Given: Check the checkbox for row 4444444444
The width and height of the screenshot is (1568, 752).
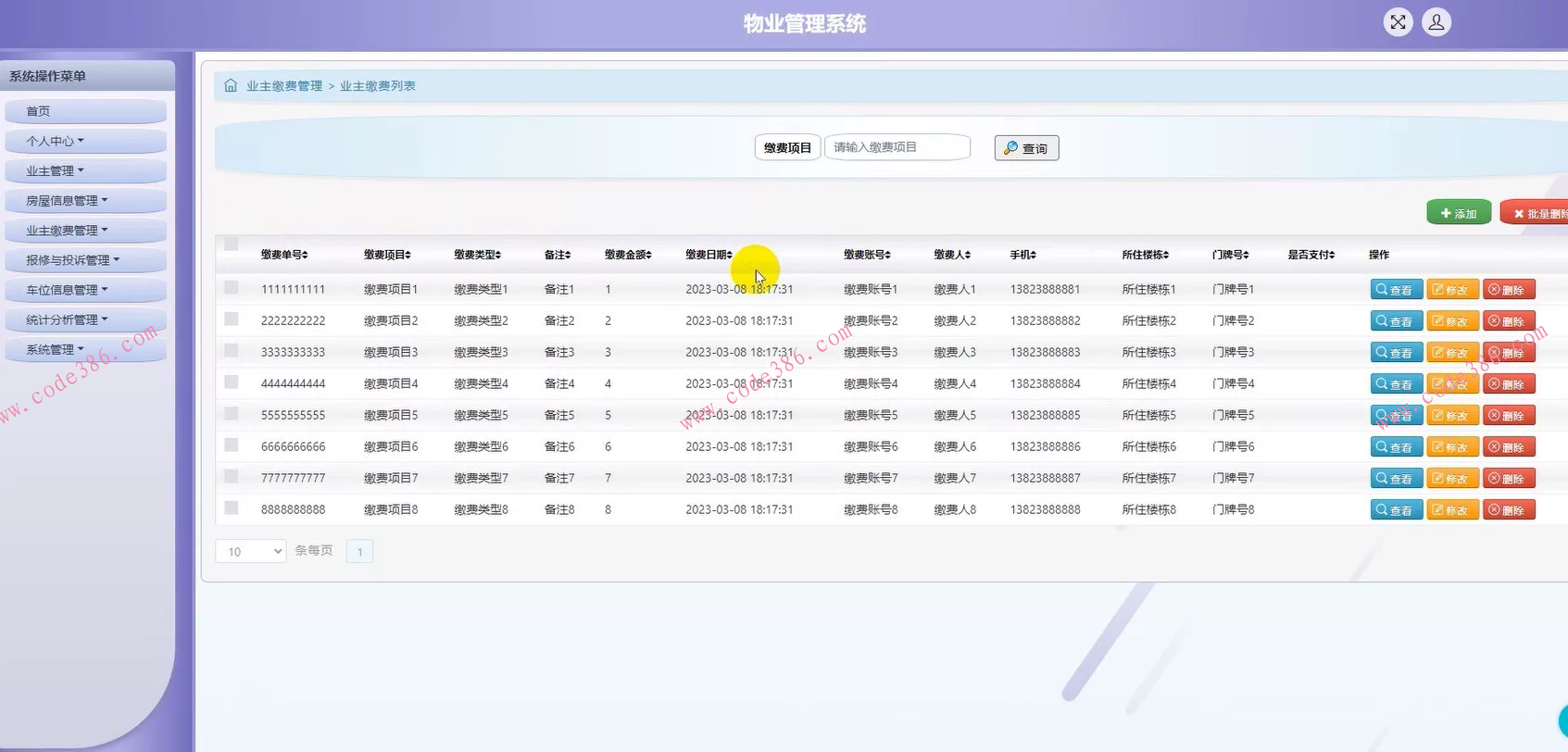Looking at the screenshot, I should [x=232, y=382].
